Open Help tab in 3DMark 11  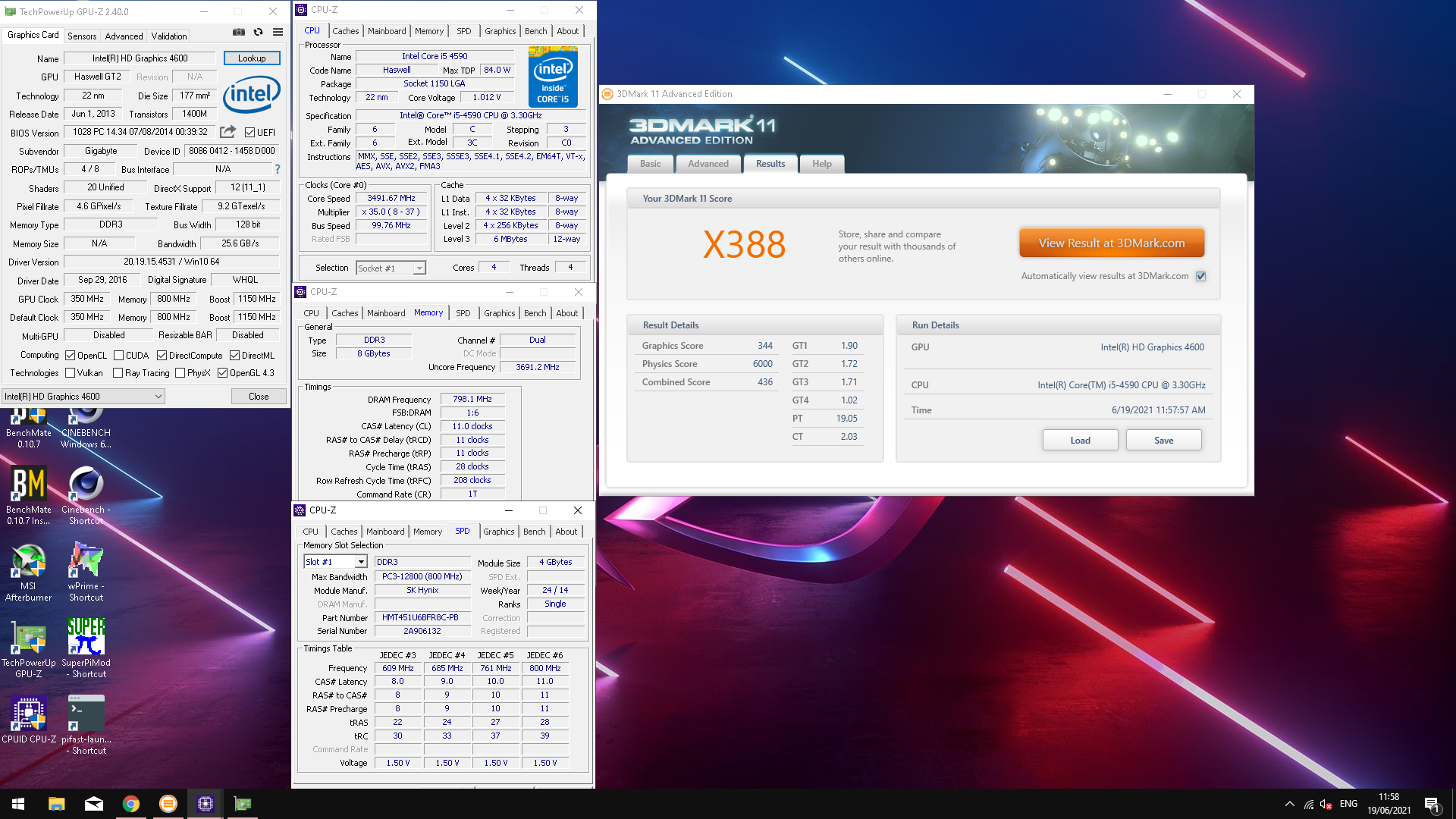point(822,164)
